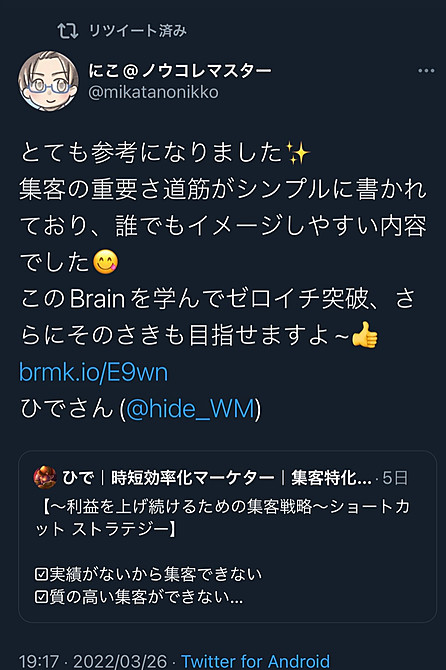
Task: Click the 19:17 · 2022/03/26 timestamp
Action: (x=93, y=661)
